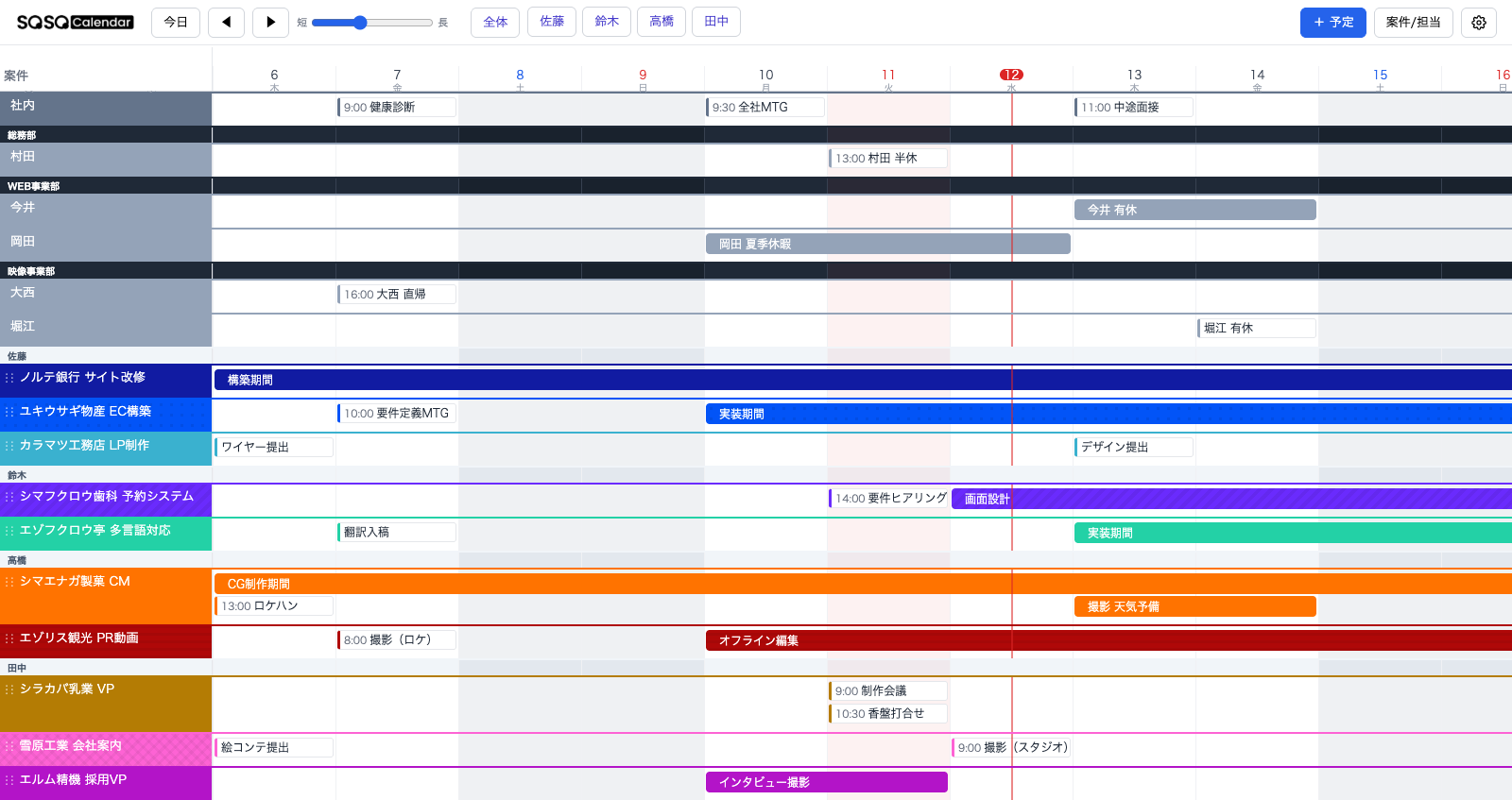Adjust the 短–長 display range slider
The width and height of the screenshot is (1512, 800).
pos(372,23)
